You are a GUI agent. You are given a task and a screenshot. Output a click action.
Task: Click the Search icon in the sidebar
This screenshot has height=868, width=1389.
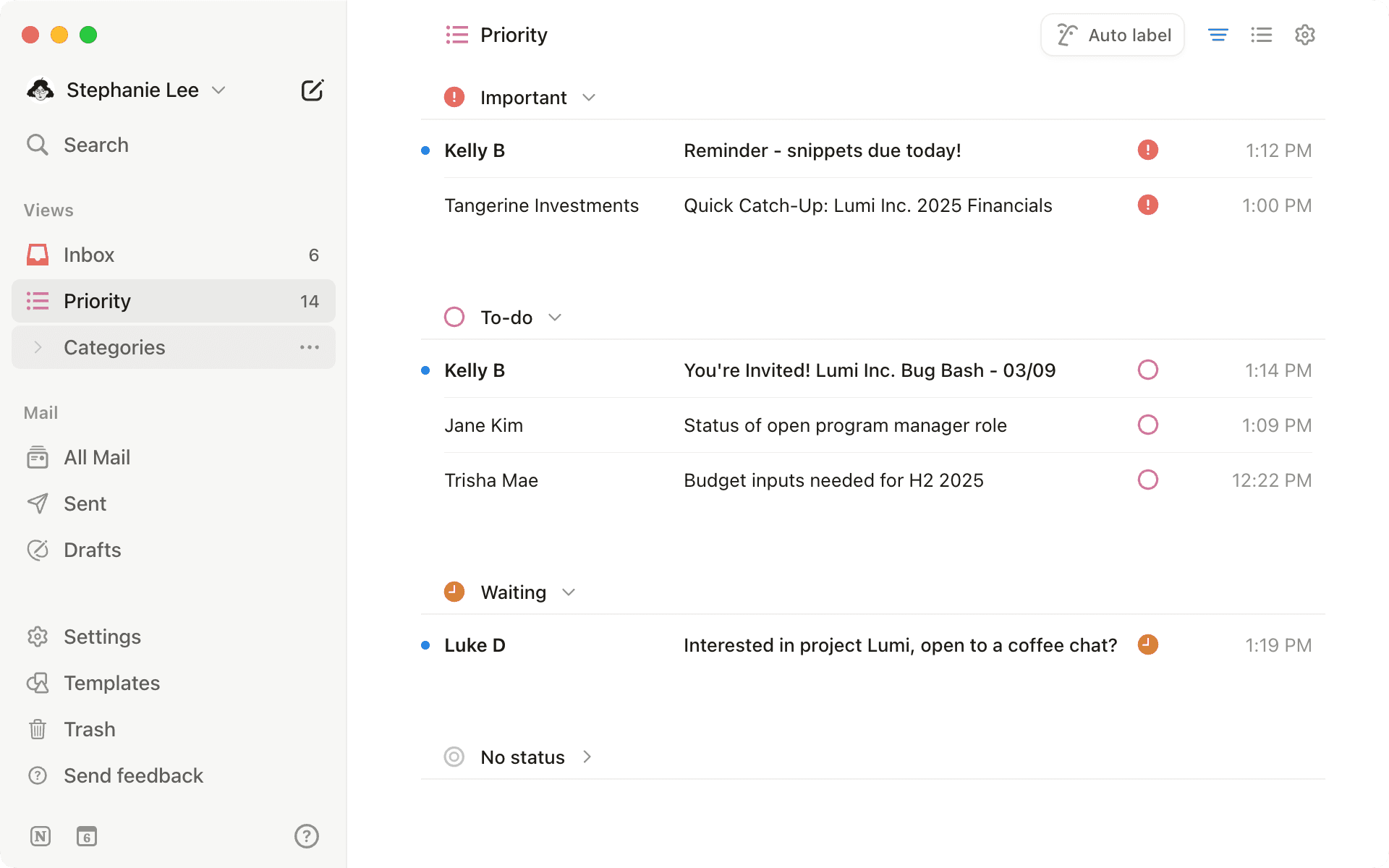38,145
